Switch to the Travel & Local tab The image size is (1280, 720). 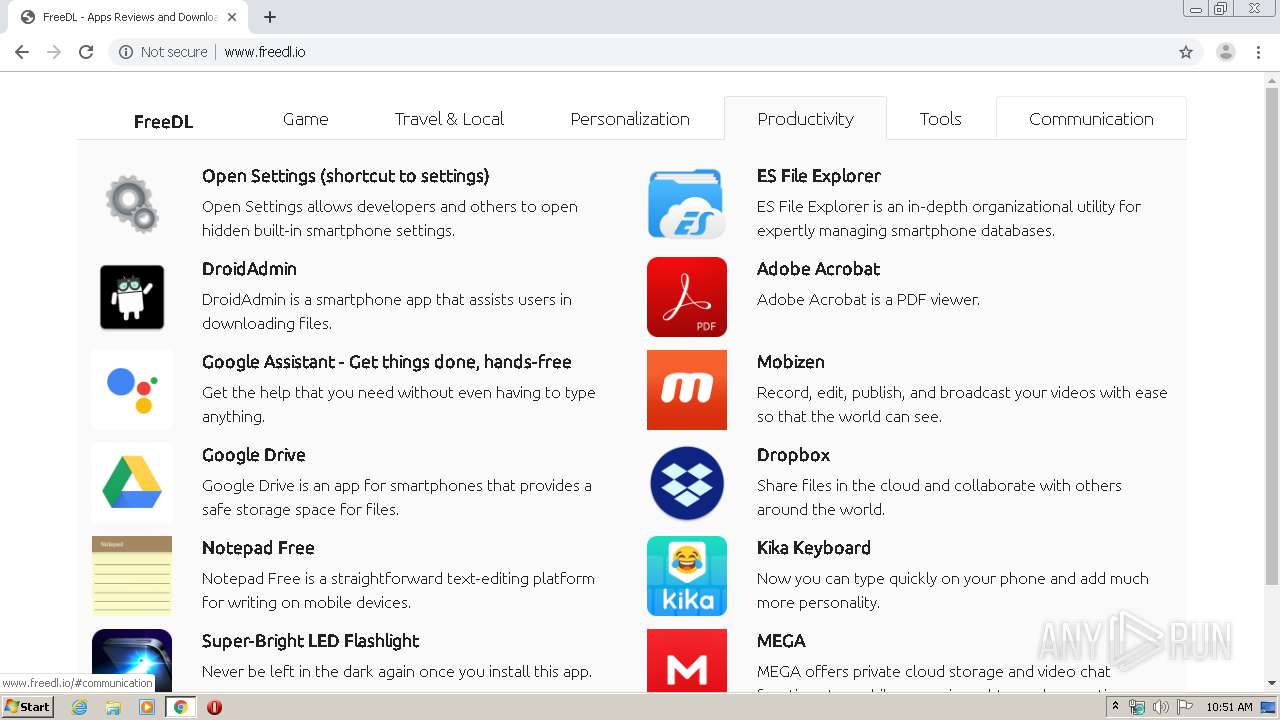coord(449,119)
